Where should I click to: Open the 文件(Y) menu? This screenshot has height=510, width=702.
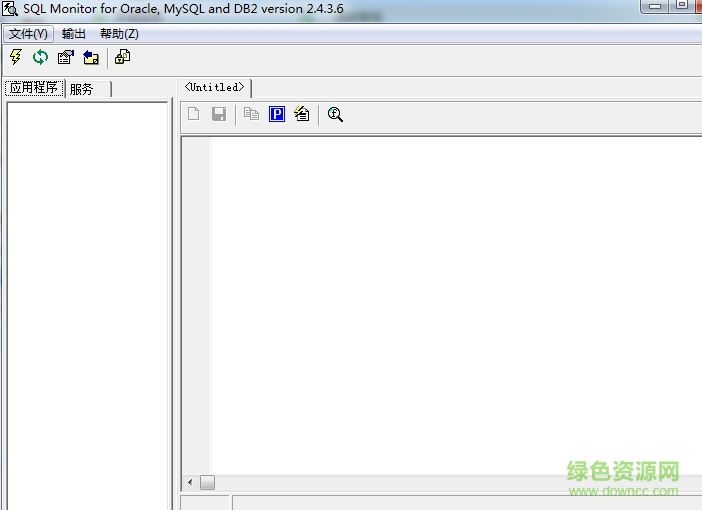[28, 34]
